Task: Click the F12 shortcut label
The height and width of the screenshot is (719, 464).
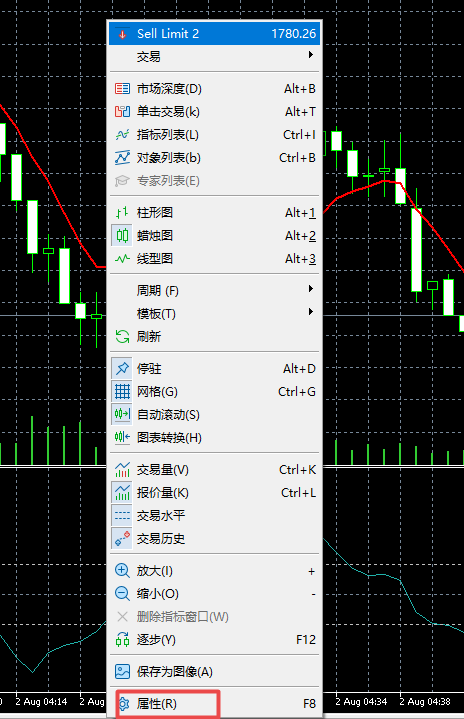Action: click(x=306, y=639)
